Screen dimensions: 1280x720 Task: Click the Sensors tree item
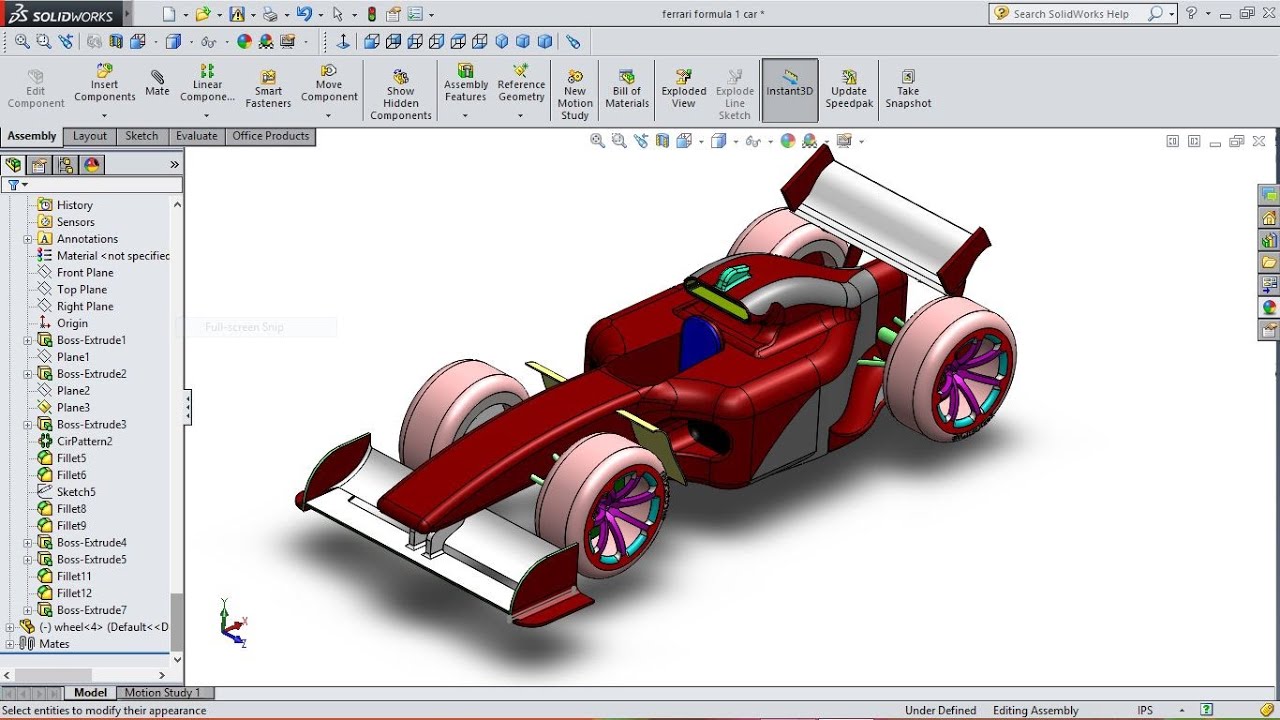(75, 222)
